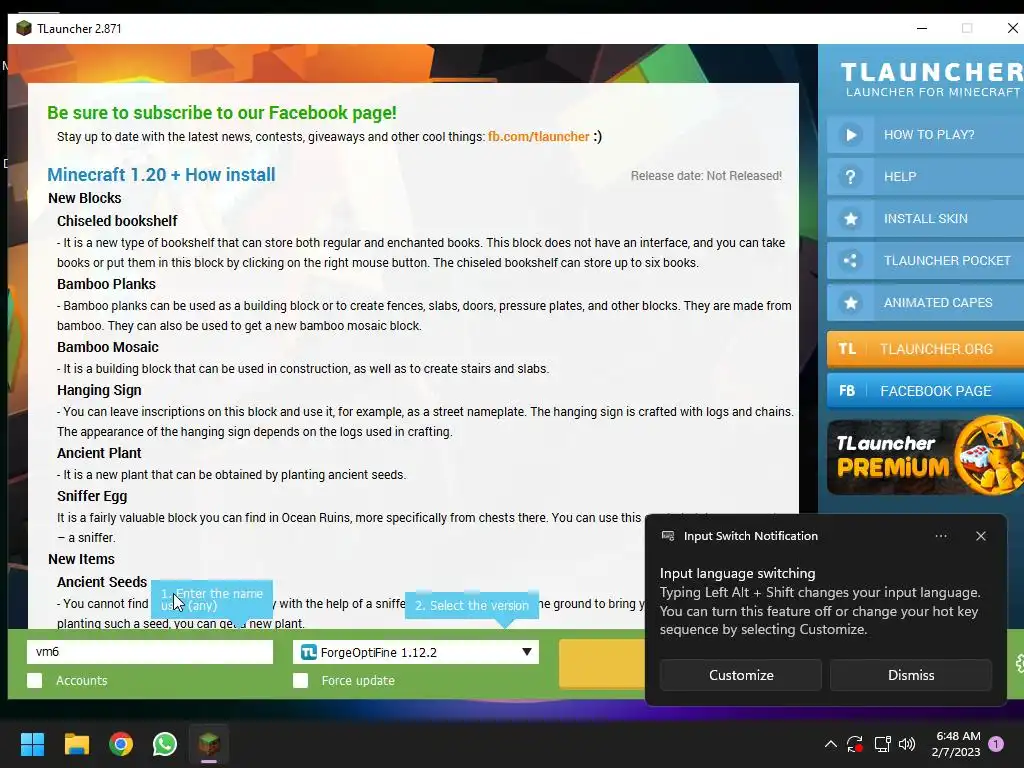Click the Bamboo Mosaic heading
This screenshot has height=768, width=1024.
[x=108, y=347]
